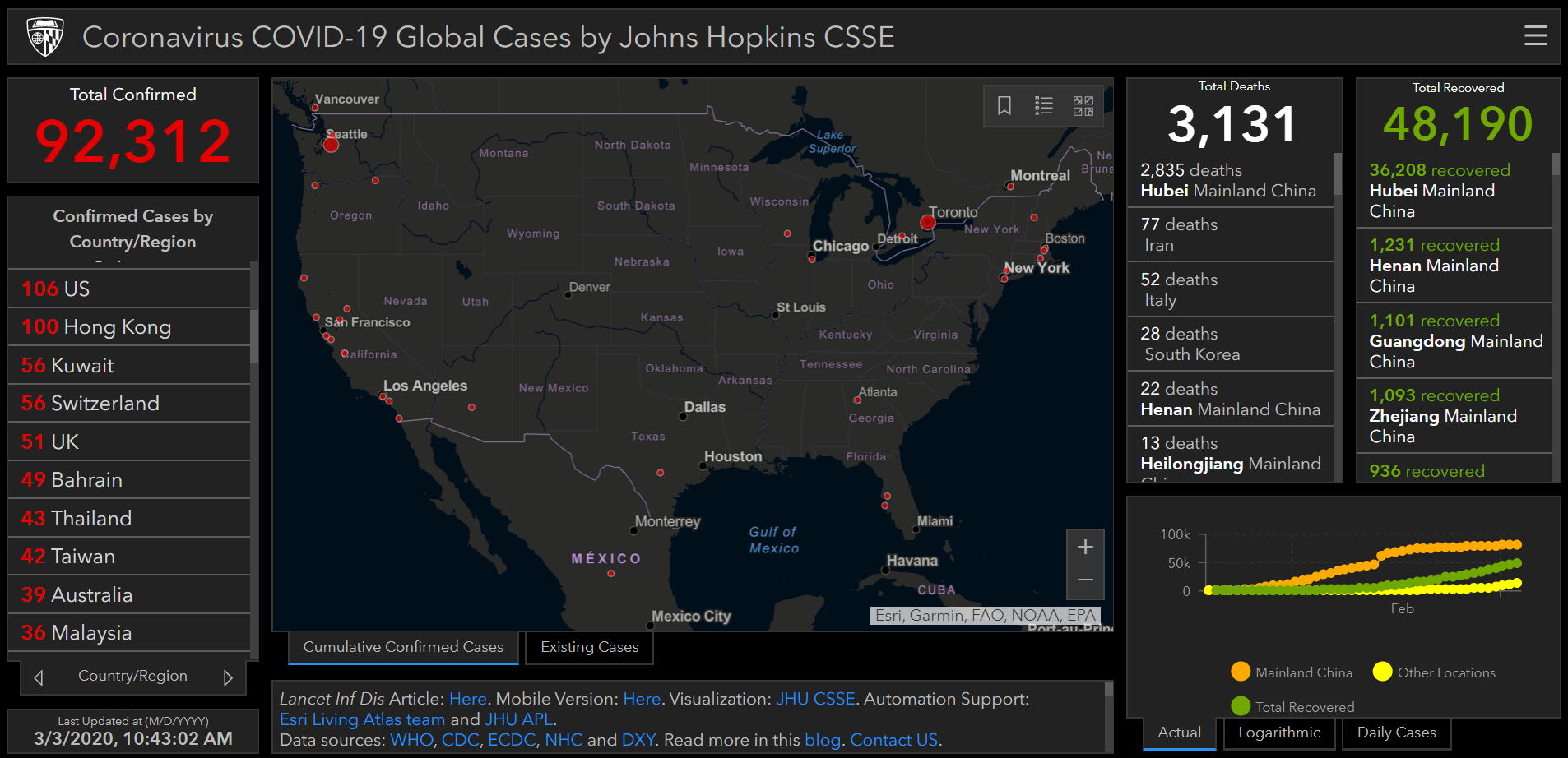Image resolution: width=1568 pixels, height=758 pixels.
Task: Toggle Other Locations yellow legend dot
Action: click(x=1382, y=672)
